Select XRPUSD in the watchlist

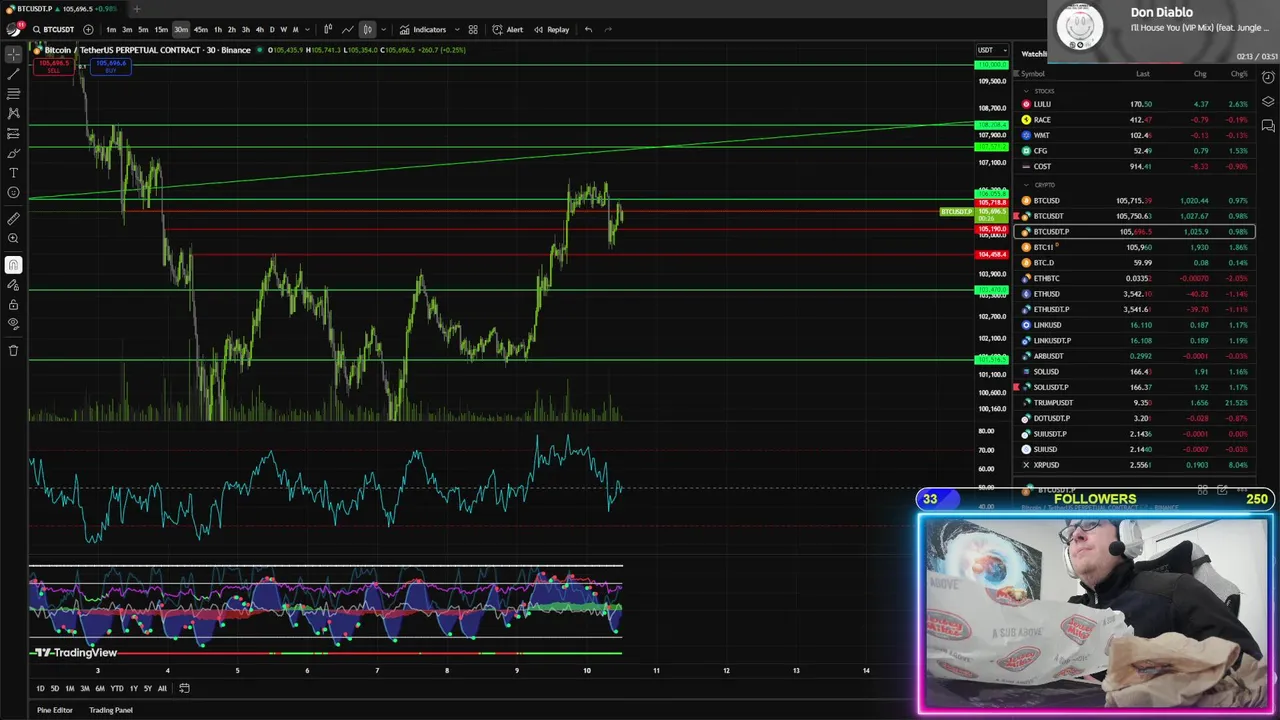point(1135,465)
